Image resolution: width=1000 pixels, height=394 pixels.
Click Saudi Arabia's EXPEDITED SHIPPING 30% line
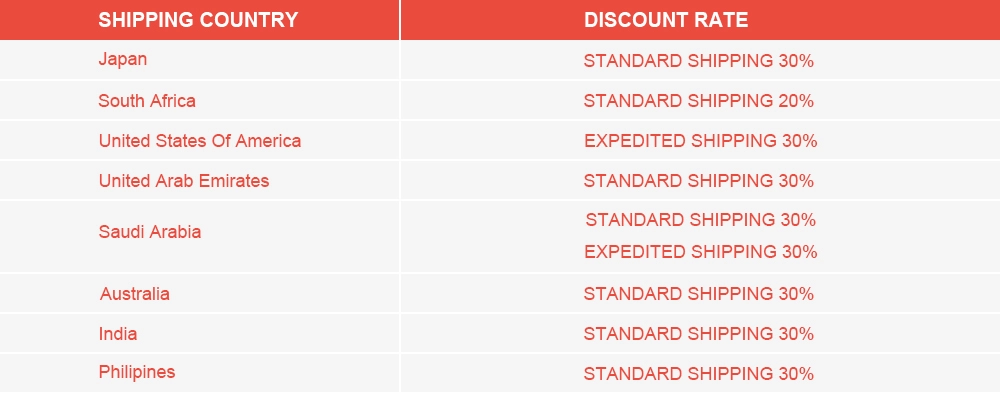pyautogui.click(x=700, y=252)
